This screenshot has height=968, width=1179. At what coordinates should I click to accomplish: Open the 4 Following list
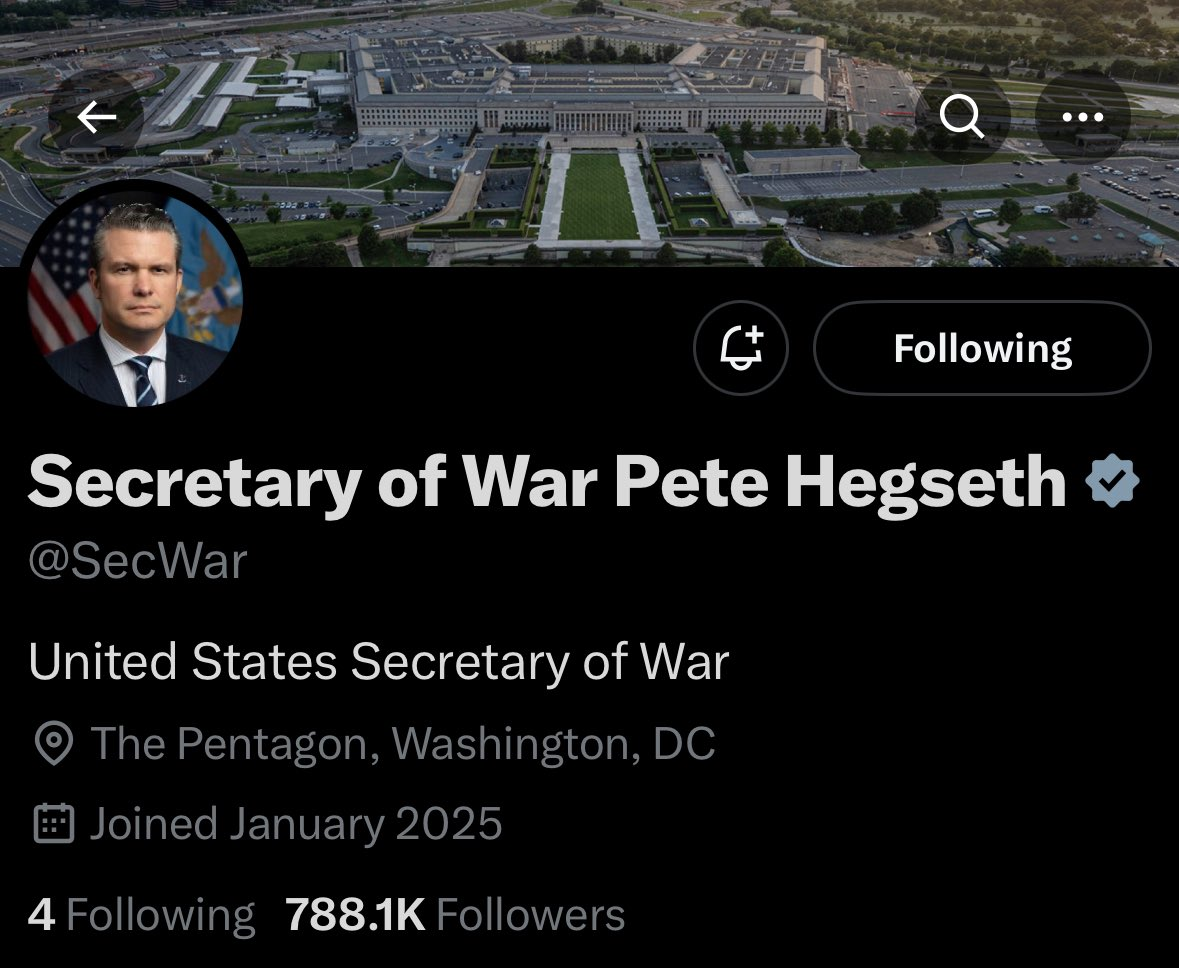pos(141,915)
